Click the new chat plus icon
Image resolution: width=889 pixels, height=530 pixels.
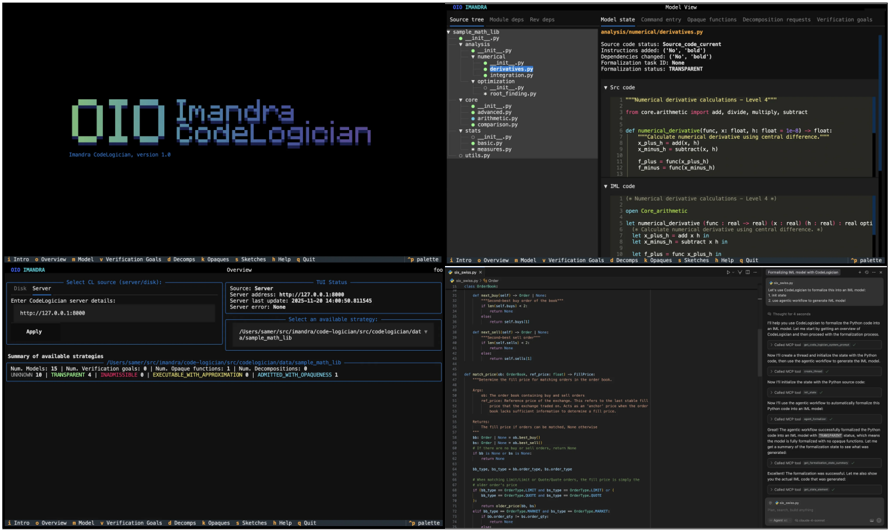[860, 272]
